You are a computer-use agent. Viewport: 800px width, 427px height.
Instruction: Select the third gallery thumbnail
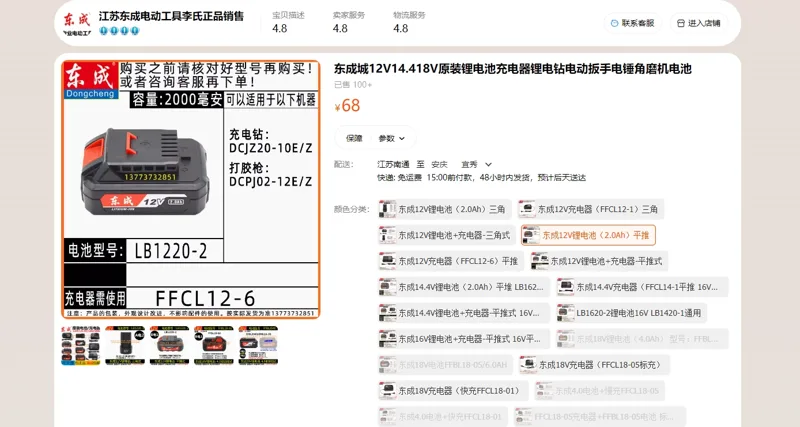click(x=169, y=345)
